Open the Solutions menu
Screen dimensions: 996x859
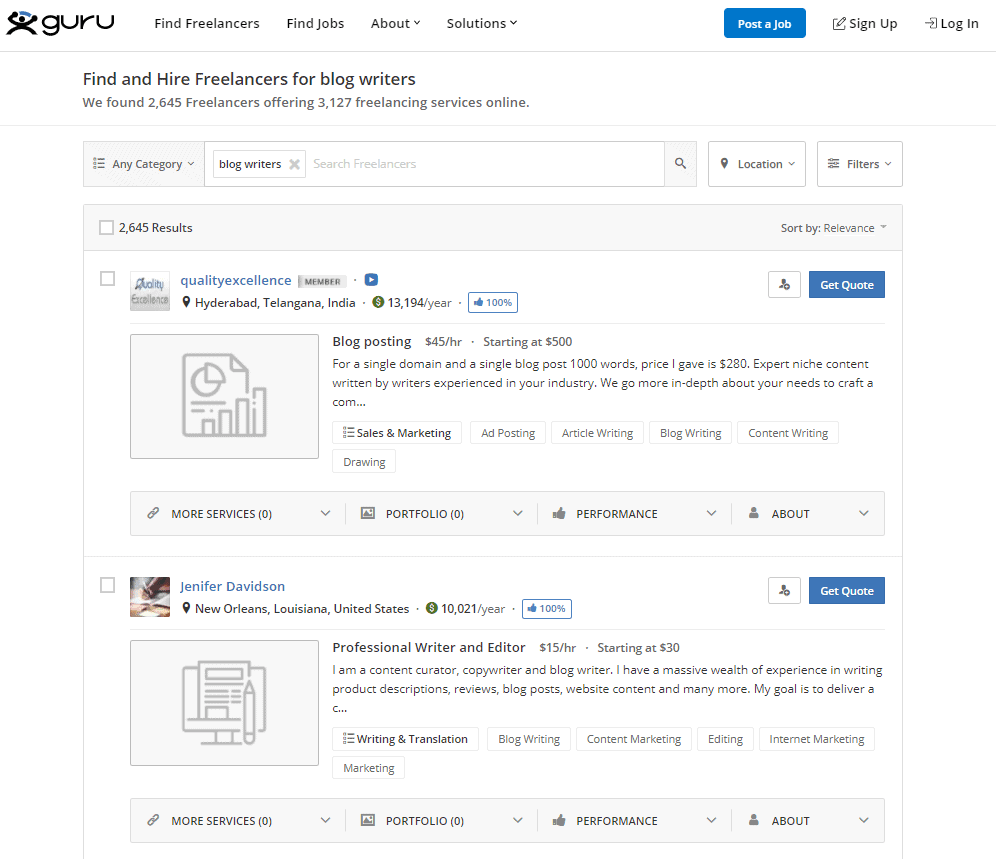481,24
